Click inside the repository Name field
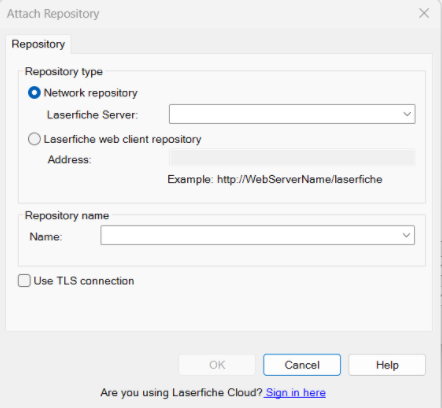Viewport: 442px width, 408px height. pos(251,235)
